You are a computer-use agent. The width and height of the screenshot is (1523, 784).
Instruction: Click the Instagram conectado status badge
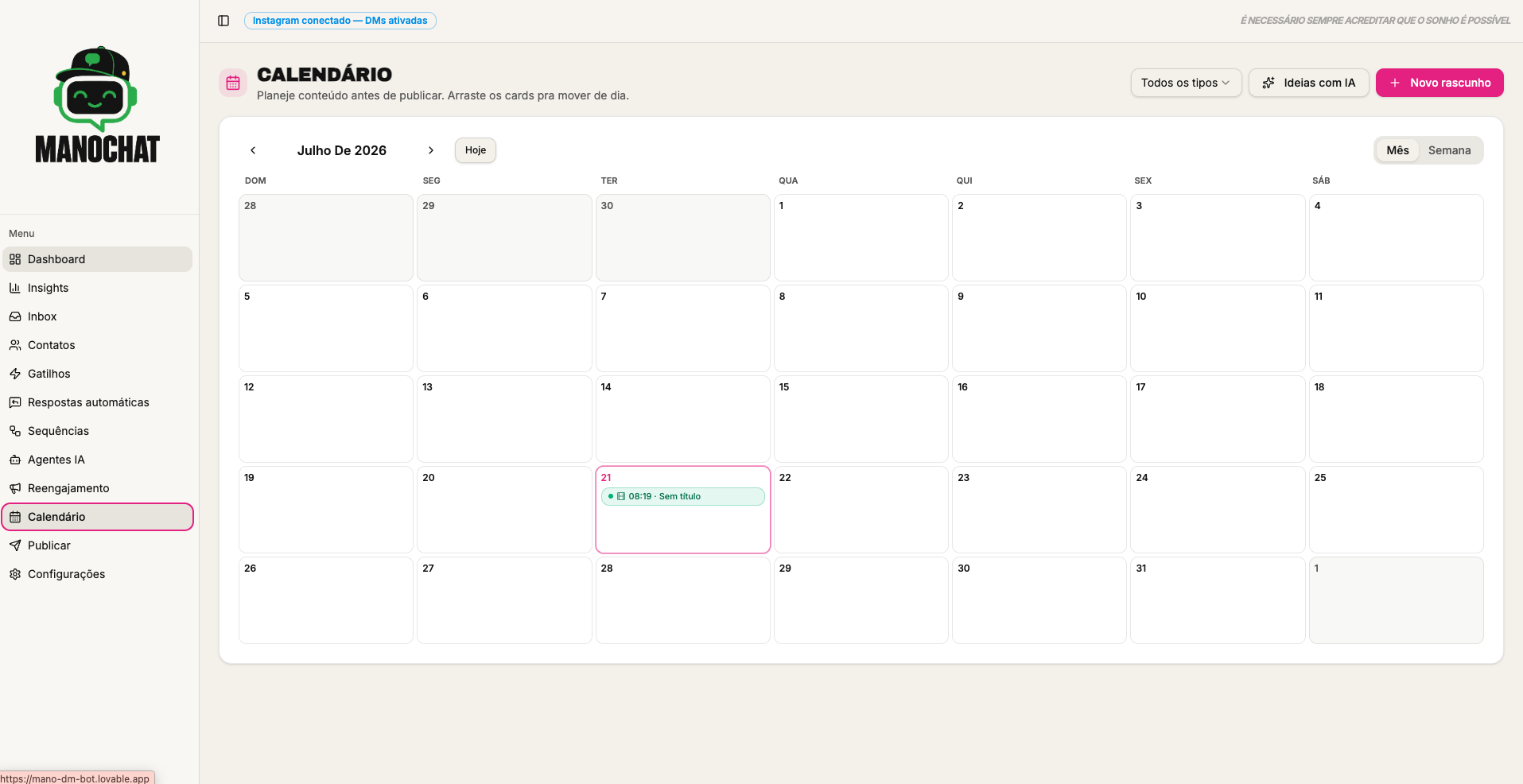(x=340, y=21)
